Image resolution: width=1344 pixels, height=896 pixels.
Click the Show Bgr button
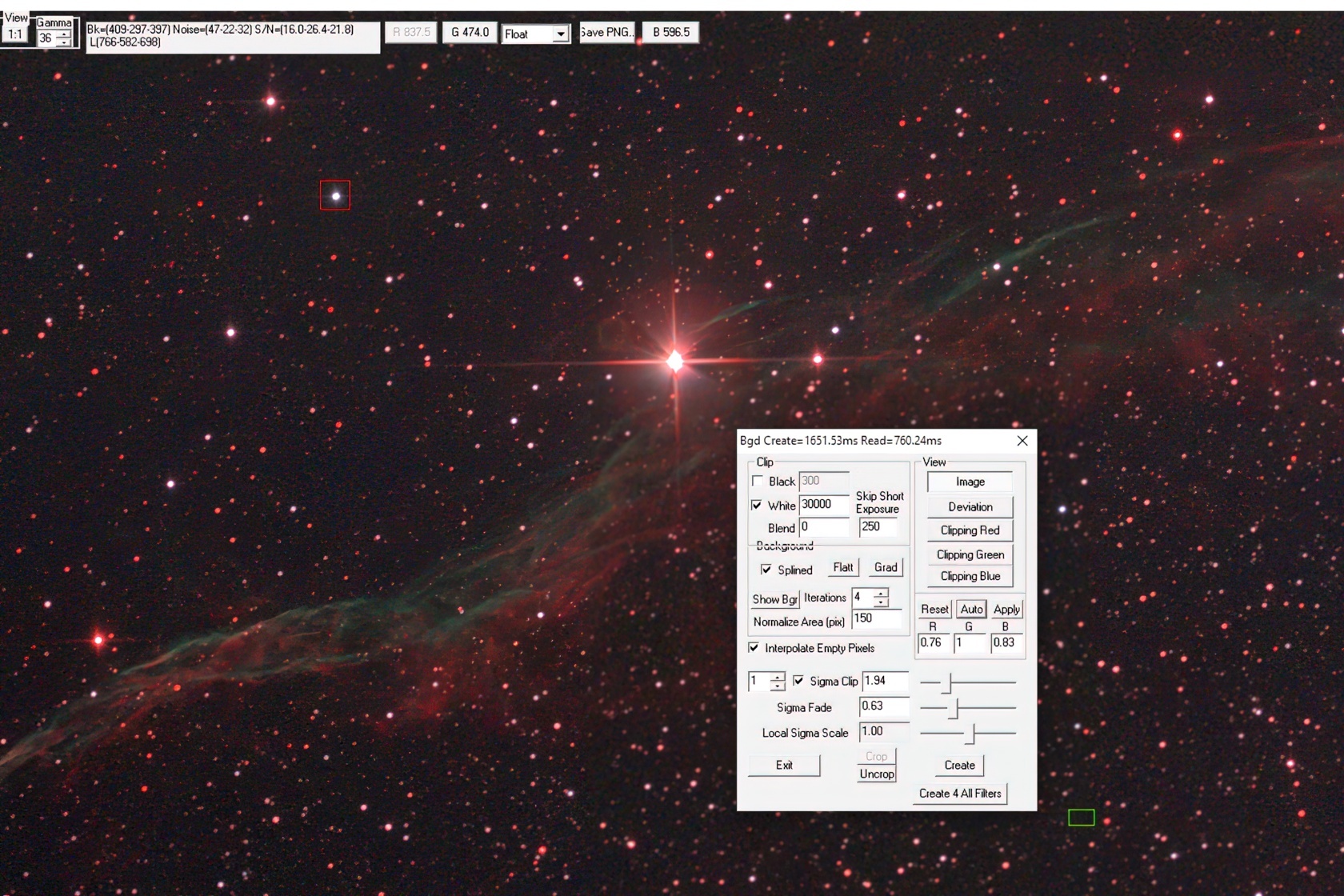(774, 599)
